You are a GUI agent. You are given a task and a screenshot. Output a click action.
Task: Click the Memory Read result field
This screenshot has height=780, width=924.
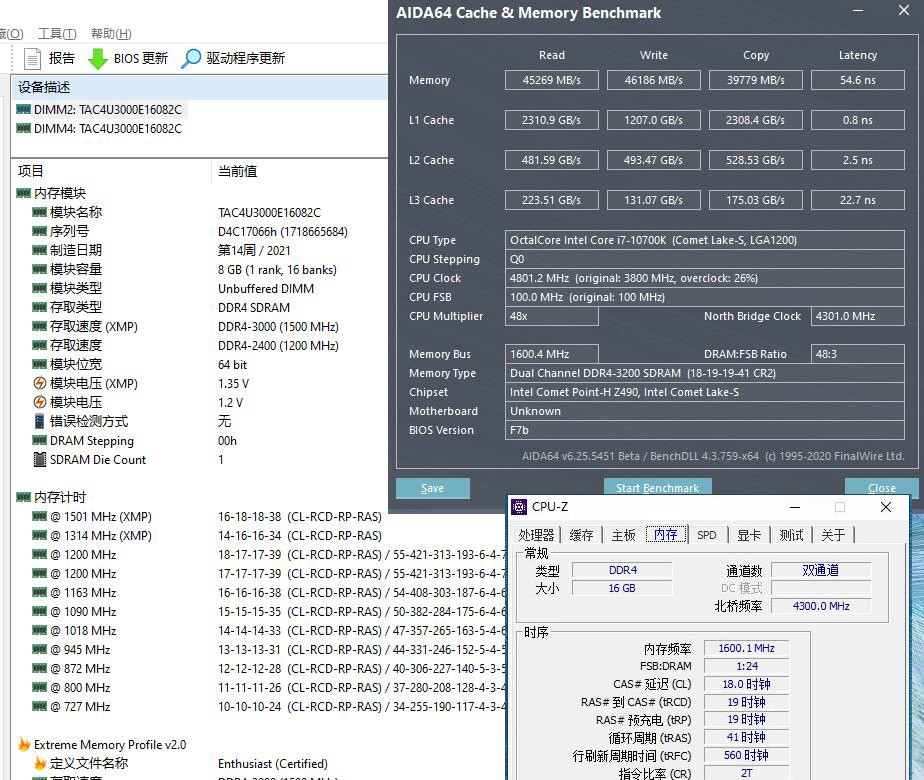(x=551, y=80)
